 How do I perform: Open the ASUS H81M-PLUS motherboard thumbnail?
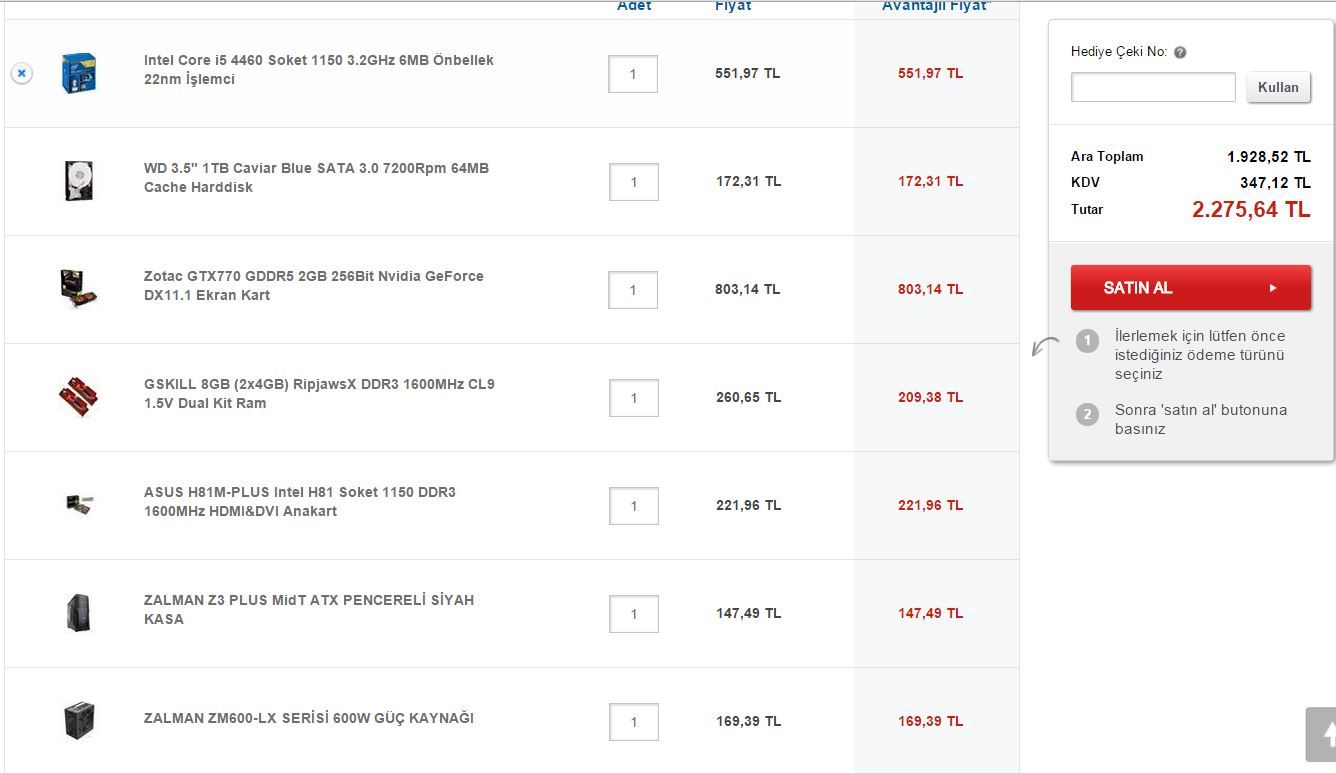pyautogui.click(x=78, y=504)
